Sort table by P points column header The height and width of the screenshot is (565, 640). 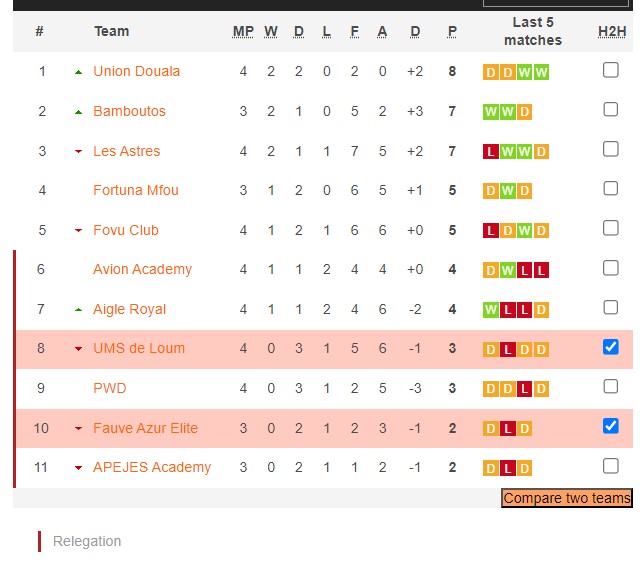coord(452,31)
